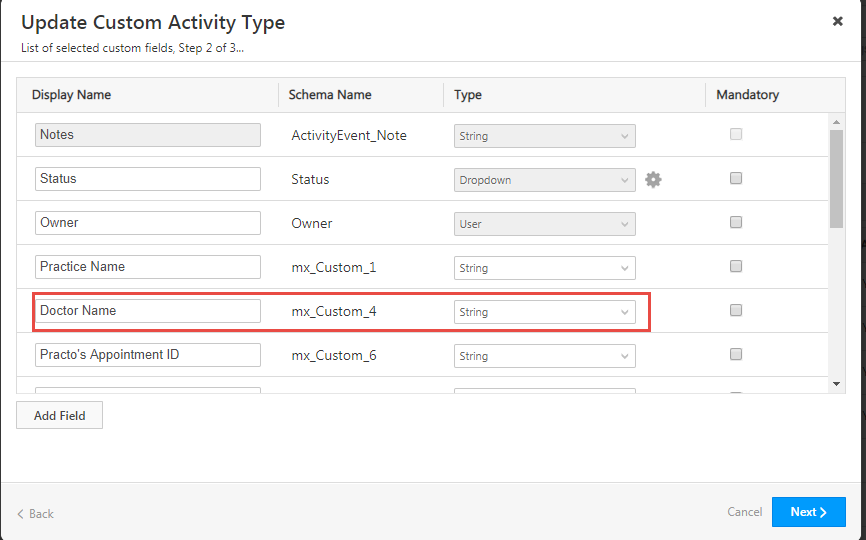866x540 pixels.
Task: Focus the Doctor Name display name field
Action: [147, 311]
